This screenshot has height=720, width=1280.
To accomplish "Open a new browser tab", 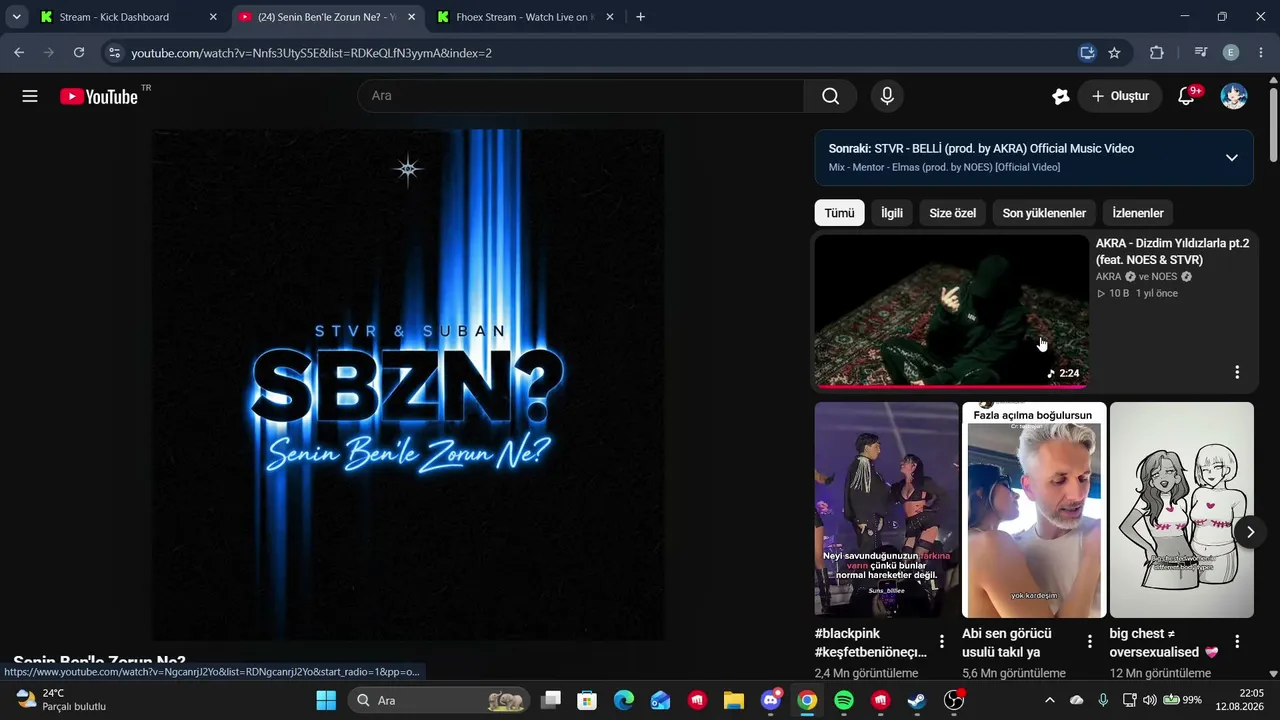I will coord(640,17).
